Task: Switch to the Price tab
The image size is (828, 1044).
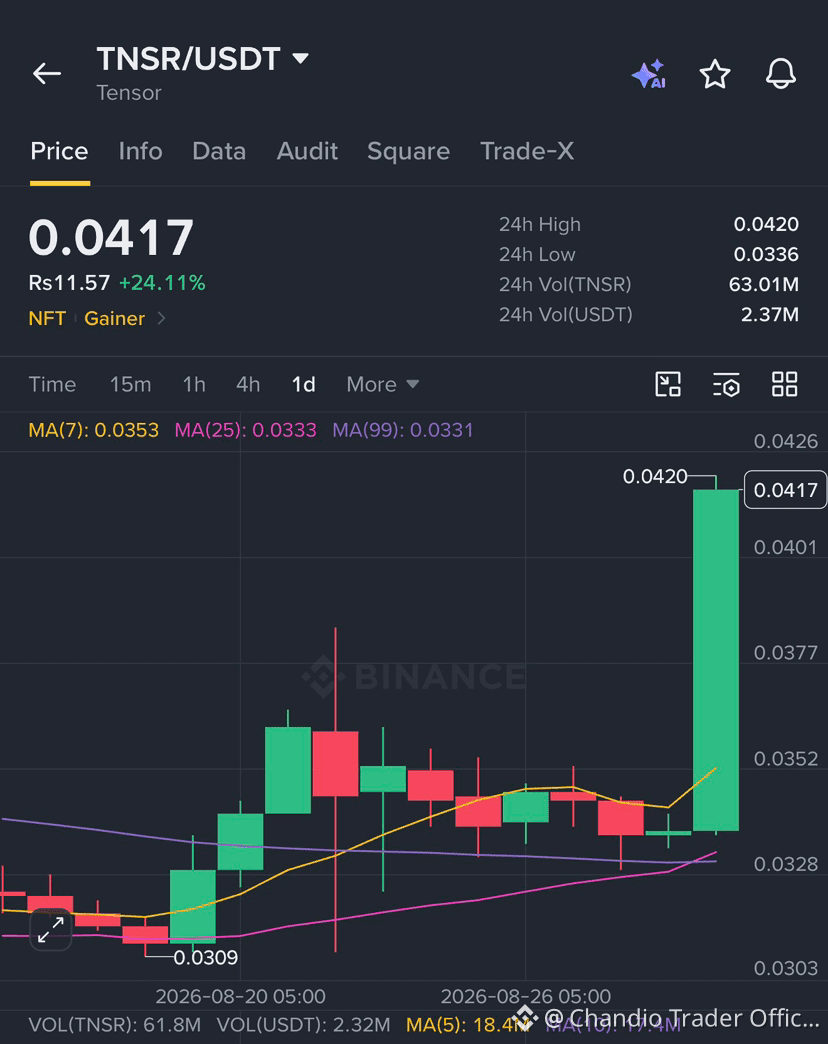Action: click(59, 151)
